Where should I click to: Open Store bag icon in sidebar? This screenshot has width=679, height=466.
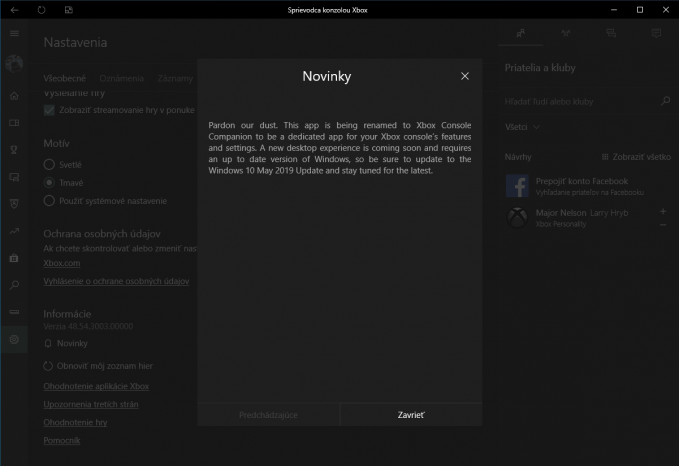tap(14, 258)
